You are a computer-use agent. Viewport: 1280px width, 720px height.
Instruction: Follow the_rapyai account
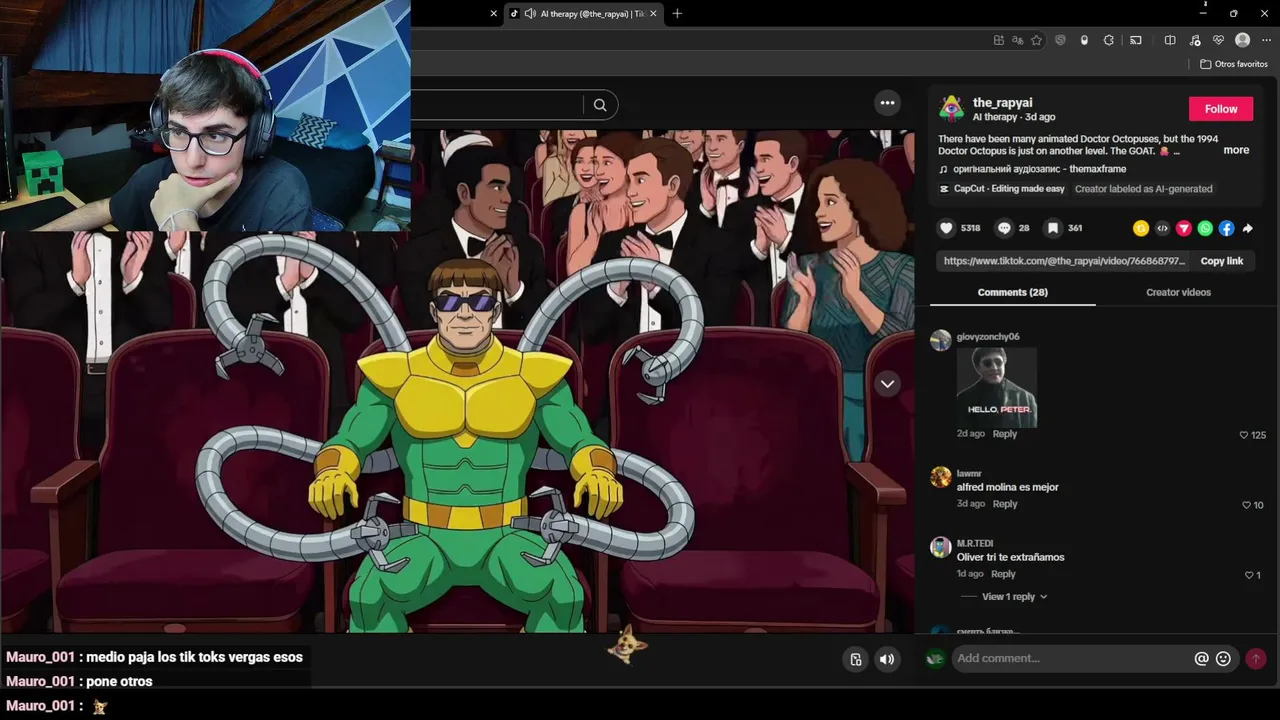click(x=1221, y=109)
